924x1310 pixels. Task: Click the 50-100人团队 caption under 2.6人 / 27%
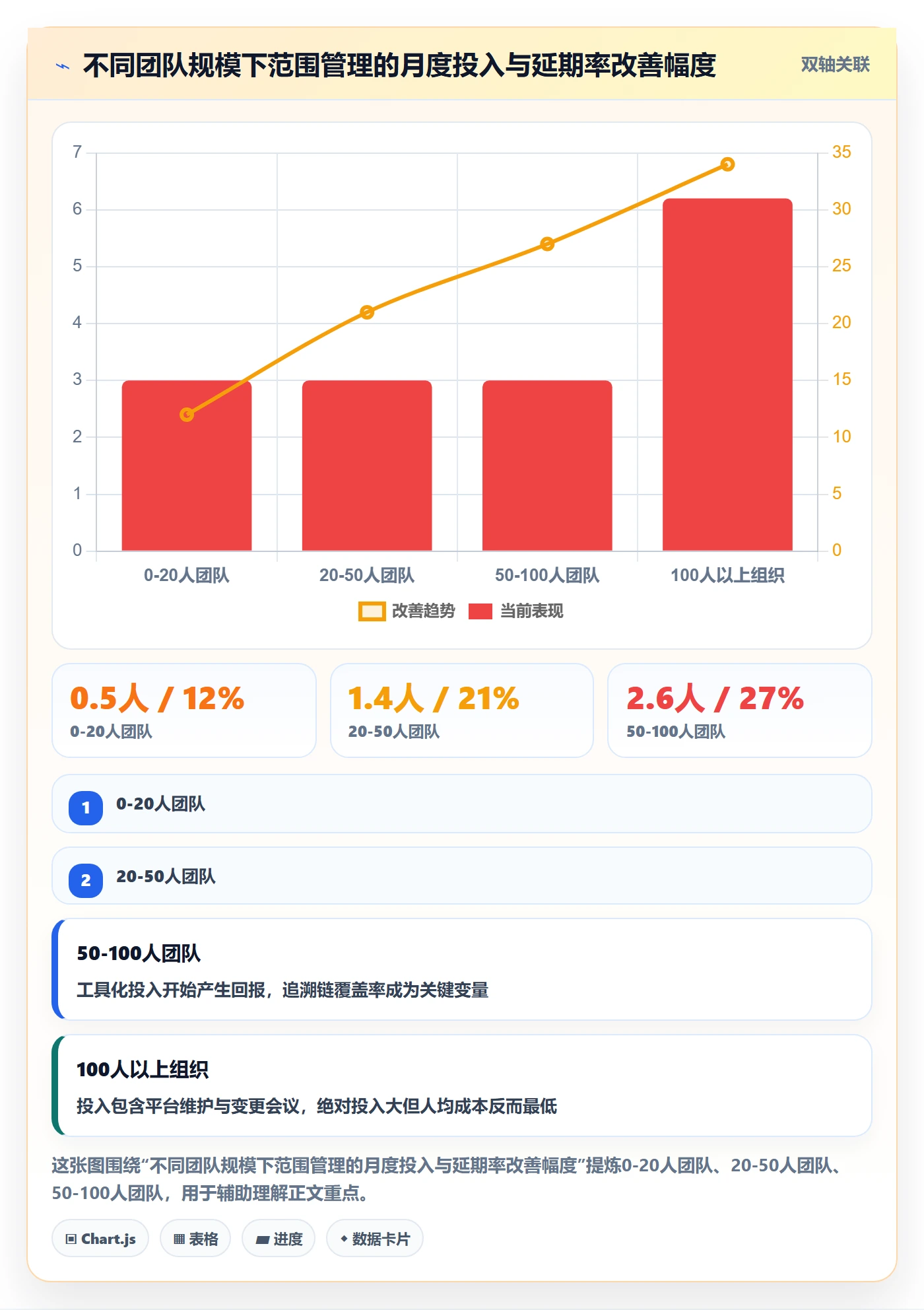pos(676,732)
